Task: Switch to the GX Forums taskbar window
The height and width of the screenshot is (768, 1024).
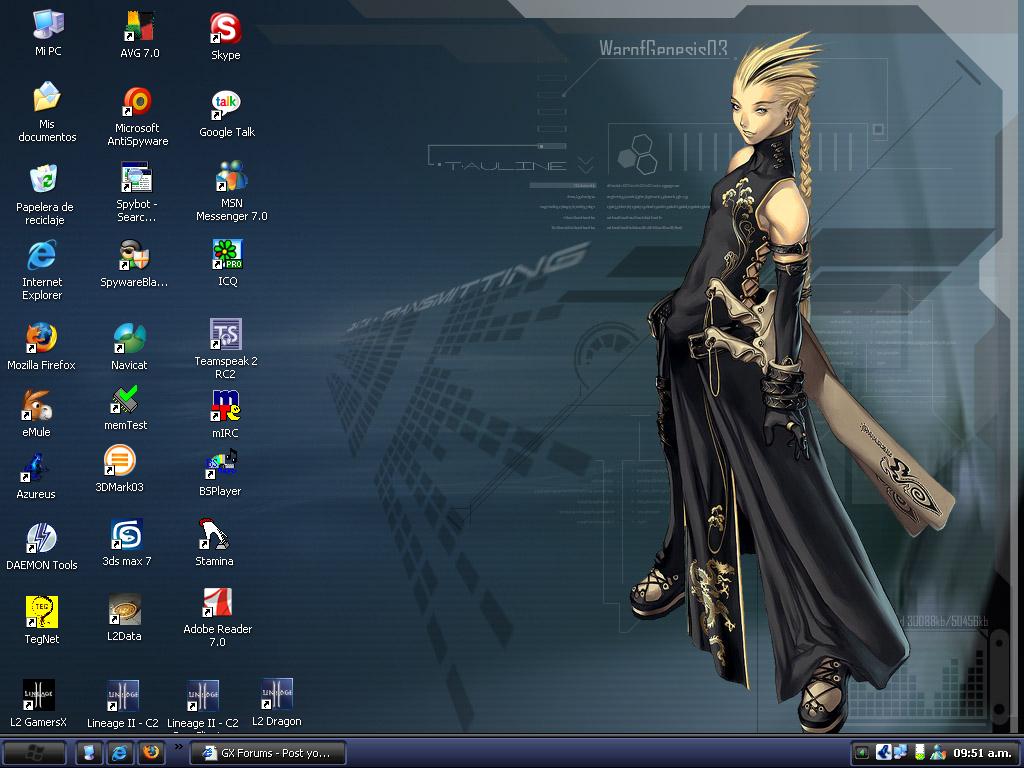Action: coord(267,753)
